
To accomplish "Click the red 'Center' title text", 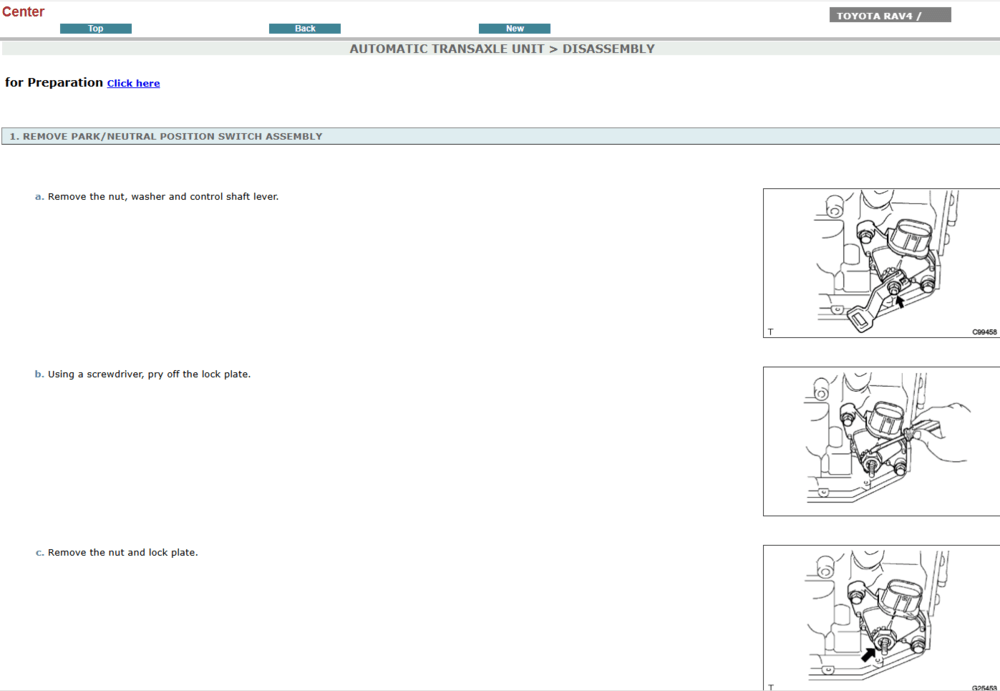I will click(23, 12).
